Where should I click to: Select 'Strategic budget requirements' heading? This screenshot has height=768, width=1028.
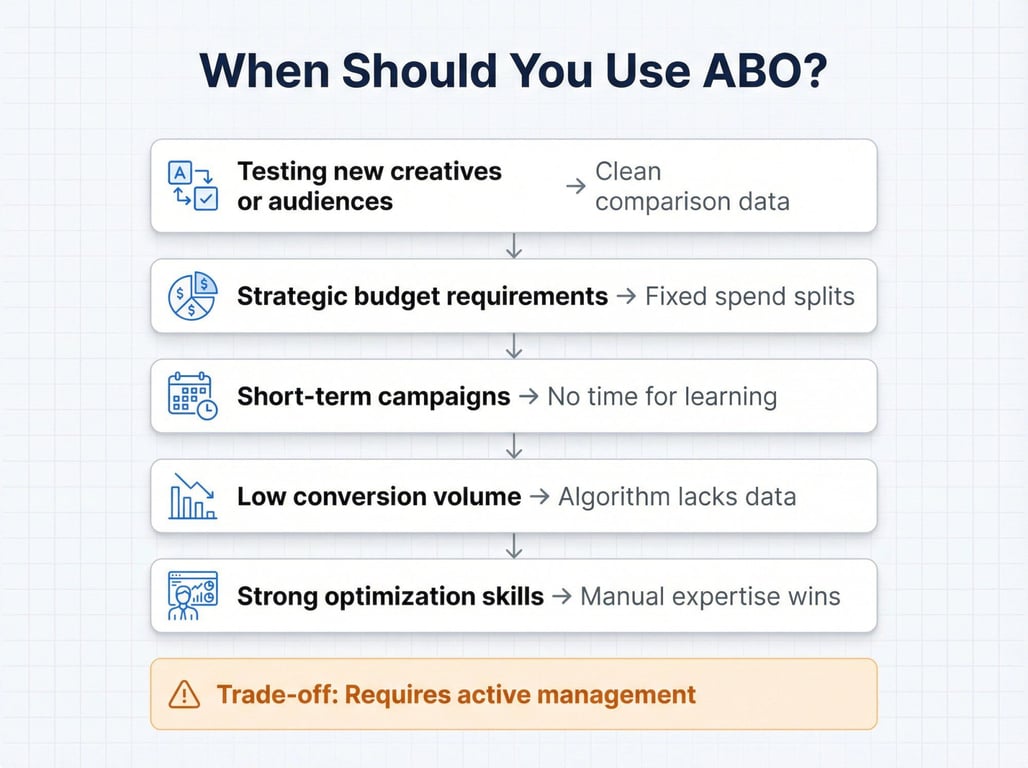pos(422,296)
